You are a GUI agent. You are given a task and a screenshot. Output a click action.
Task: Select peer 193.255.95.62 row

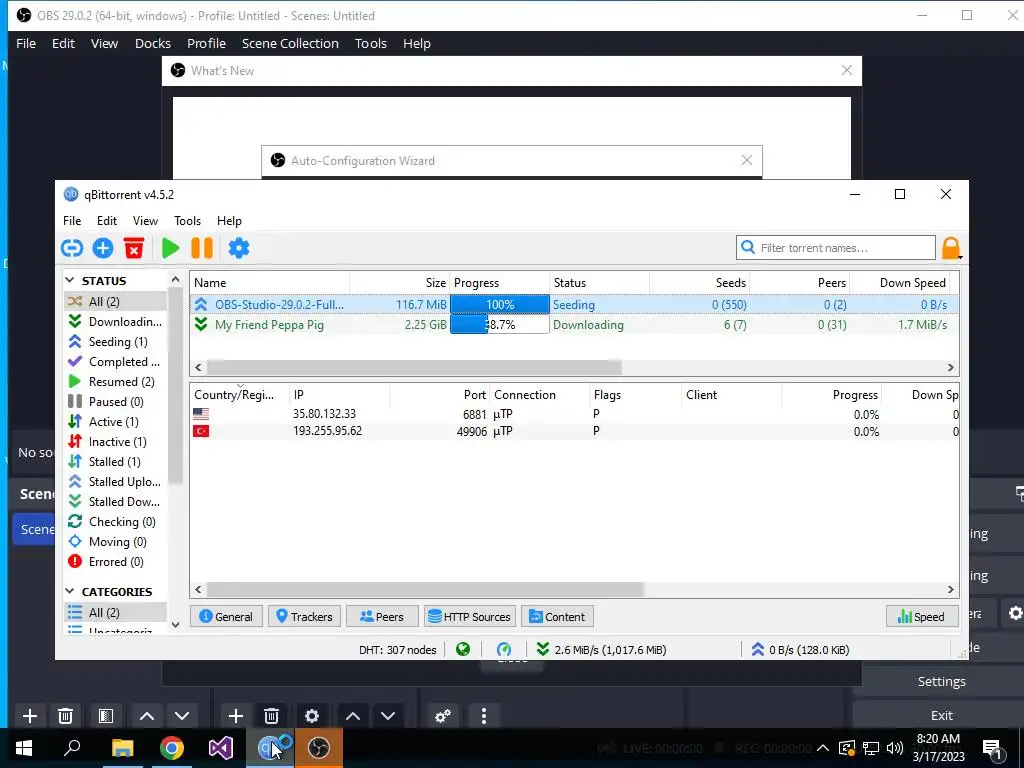pyautogui.click(x=575, y=431)
